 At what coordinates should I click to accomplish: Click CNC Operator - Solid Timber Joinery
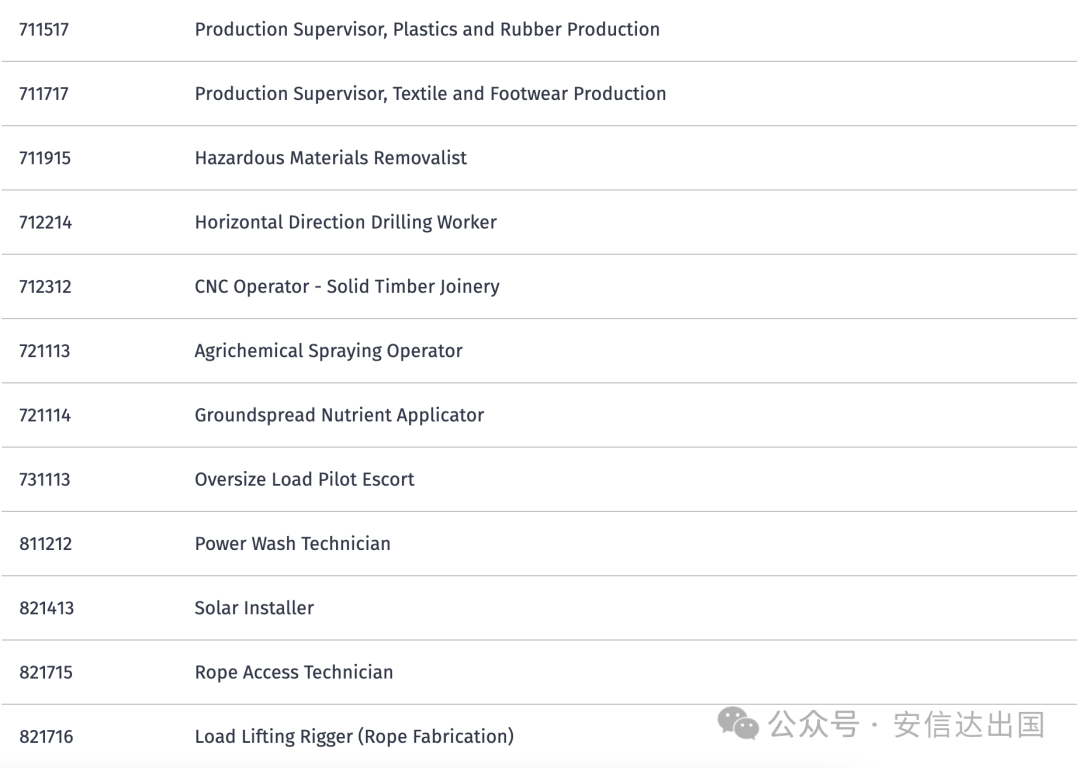coord(347,287)
